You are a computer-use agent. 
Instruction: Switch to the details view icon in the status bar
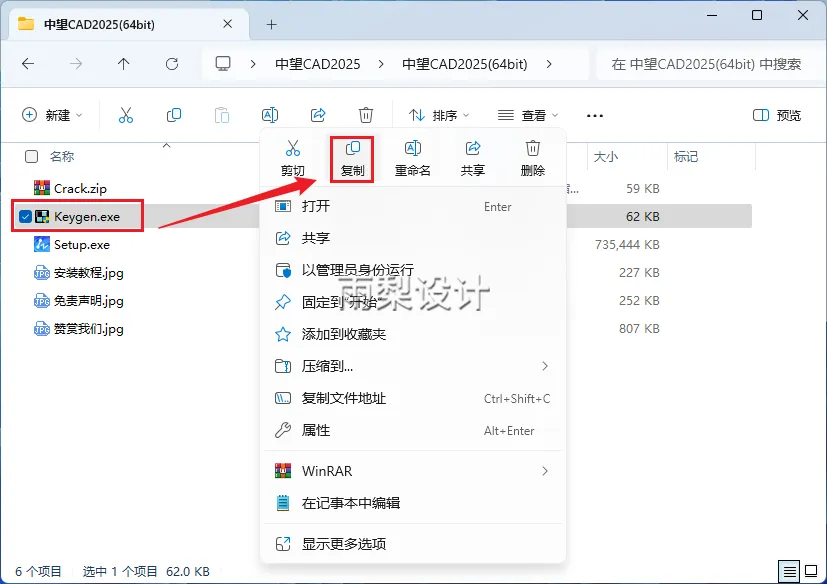[789, 571]
